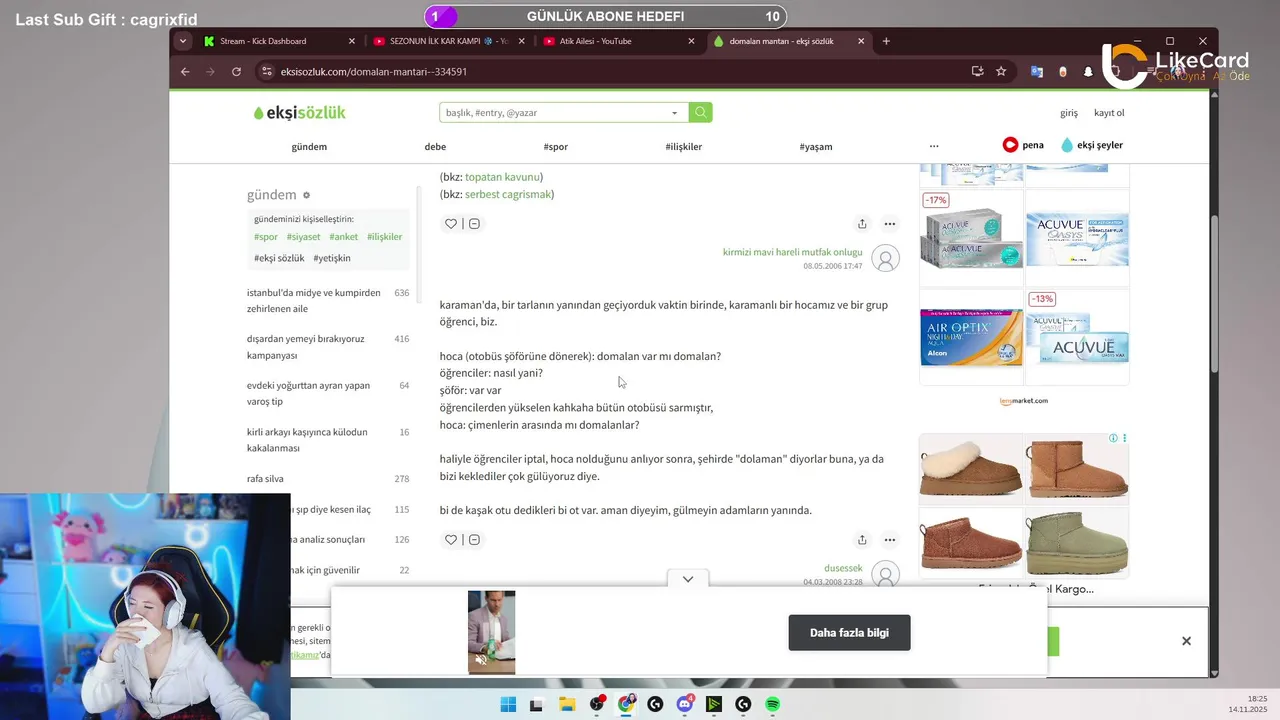This screenshot has height=720, width=1280.
Task: Open more options for the karaman'da entry
Action: (889, 540)
